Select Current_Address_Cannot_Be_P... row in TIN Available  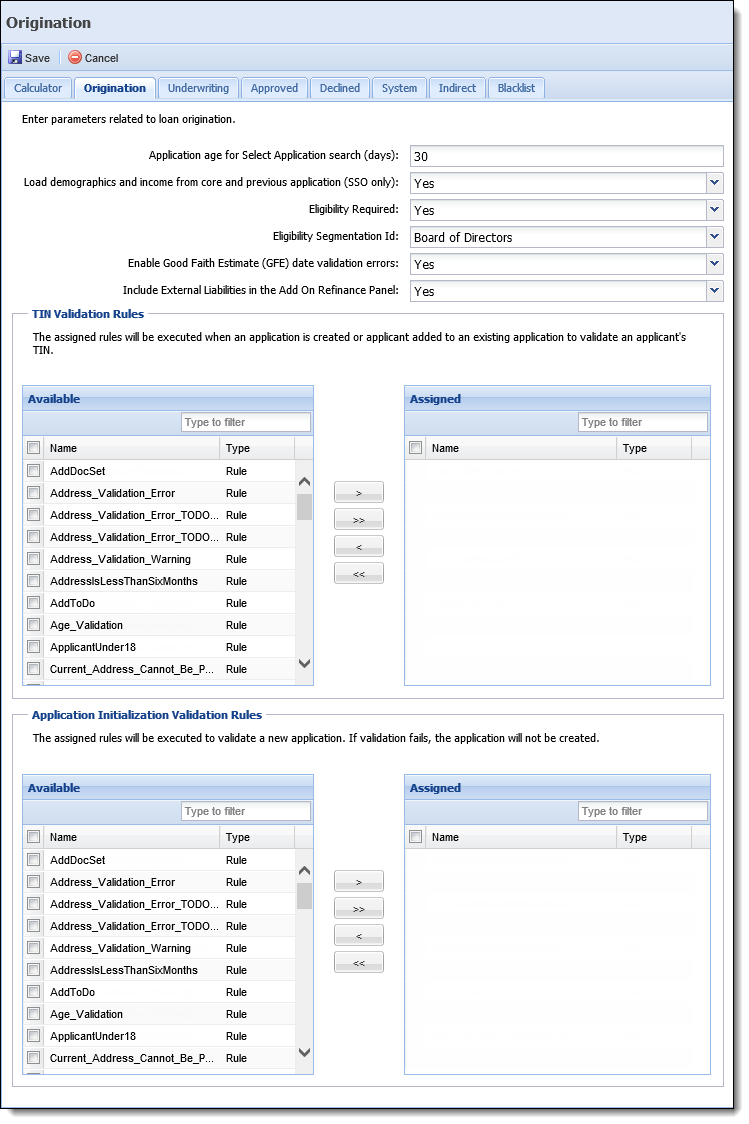[x=159, y=669]
